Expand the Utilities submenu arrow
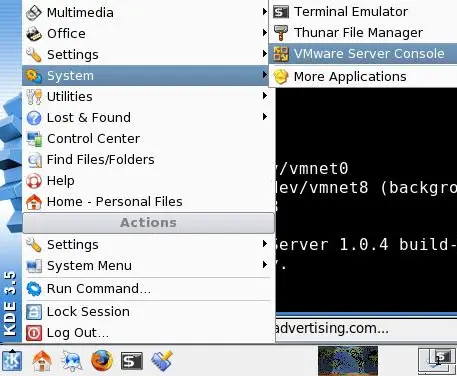This screenshot has width=457, height=376. click(x=265, y=96)
